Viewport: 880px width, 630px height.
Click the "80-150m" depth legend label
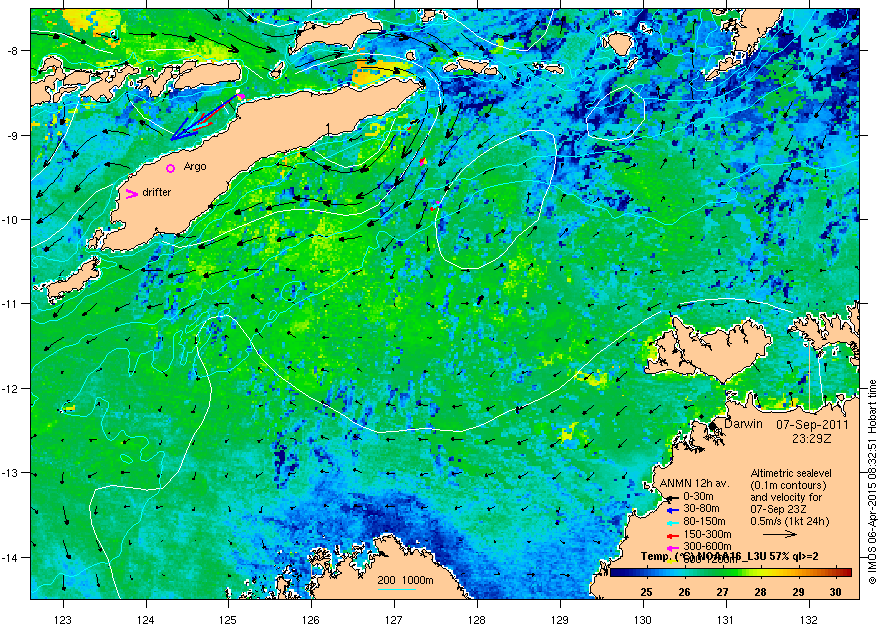coord(704,521)
